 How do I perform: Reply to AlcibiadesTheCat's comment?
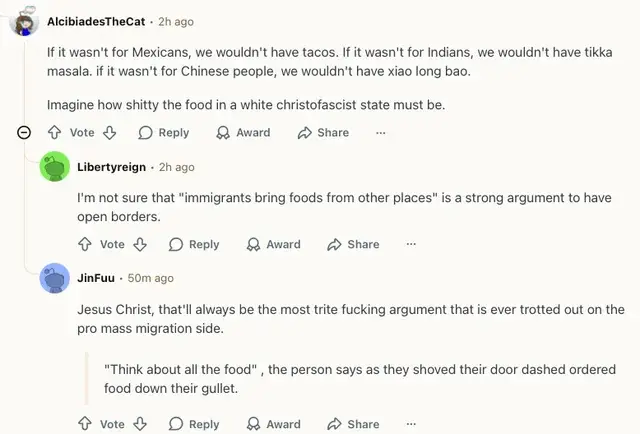point(164,133)
